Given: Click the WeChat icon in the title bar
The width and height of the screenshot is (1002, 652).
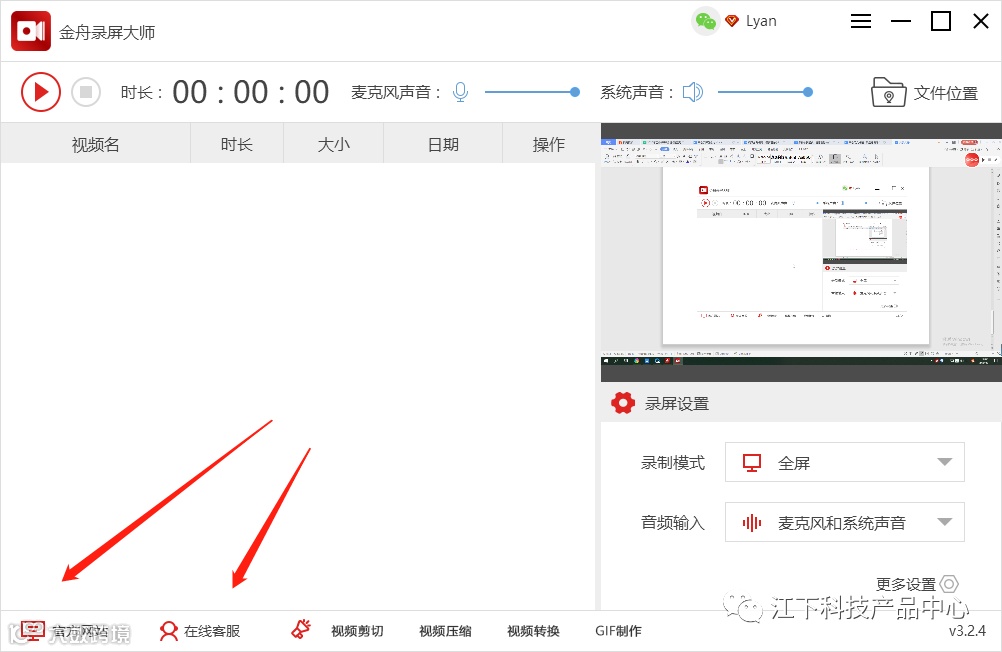Looking at the screenshot, I should point(705,22).
